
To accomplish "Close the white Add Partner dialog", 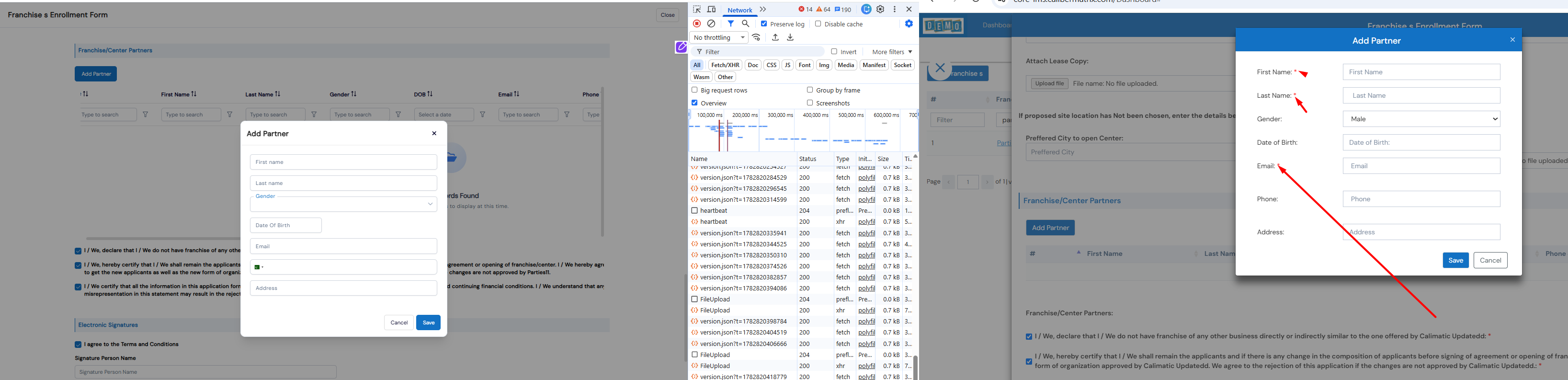I will tap(434, 133).
